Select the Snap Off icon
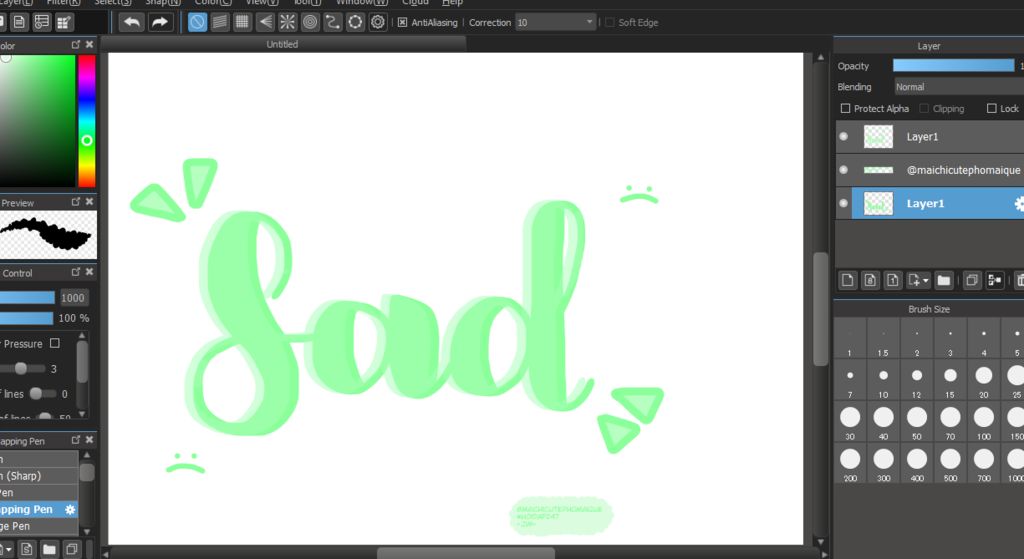This screenshot has width=1024, height=559. 197,22
